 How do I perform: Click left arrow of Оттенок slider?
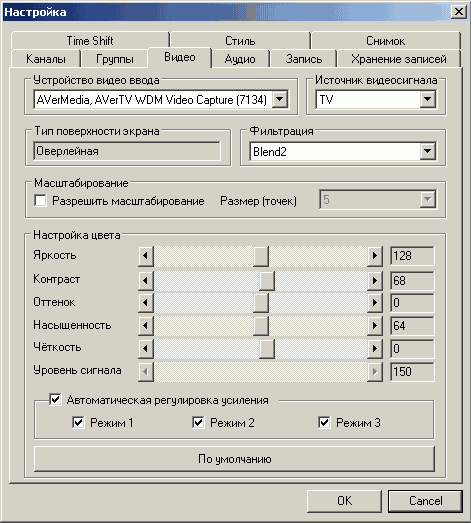coord(145,303)
